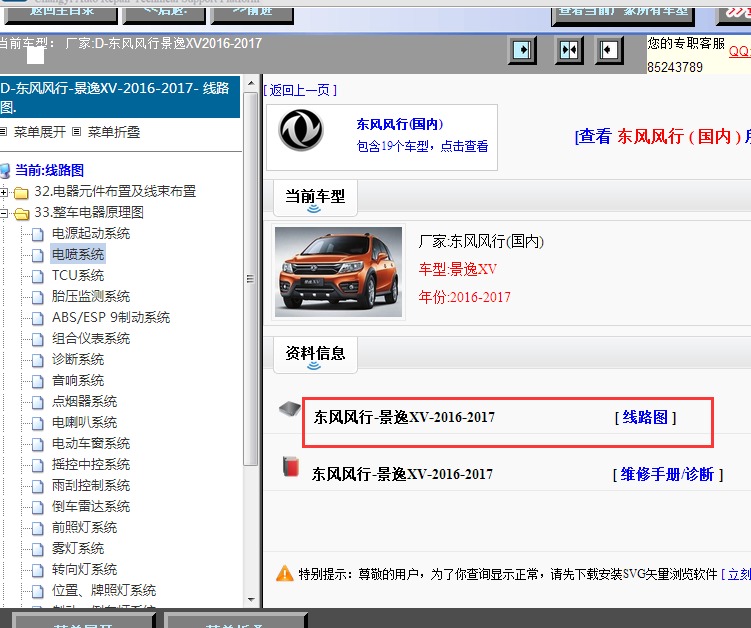
Task: Click folder icon for 32.电器元件布置及线束布置
Action: click(21, 193)
